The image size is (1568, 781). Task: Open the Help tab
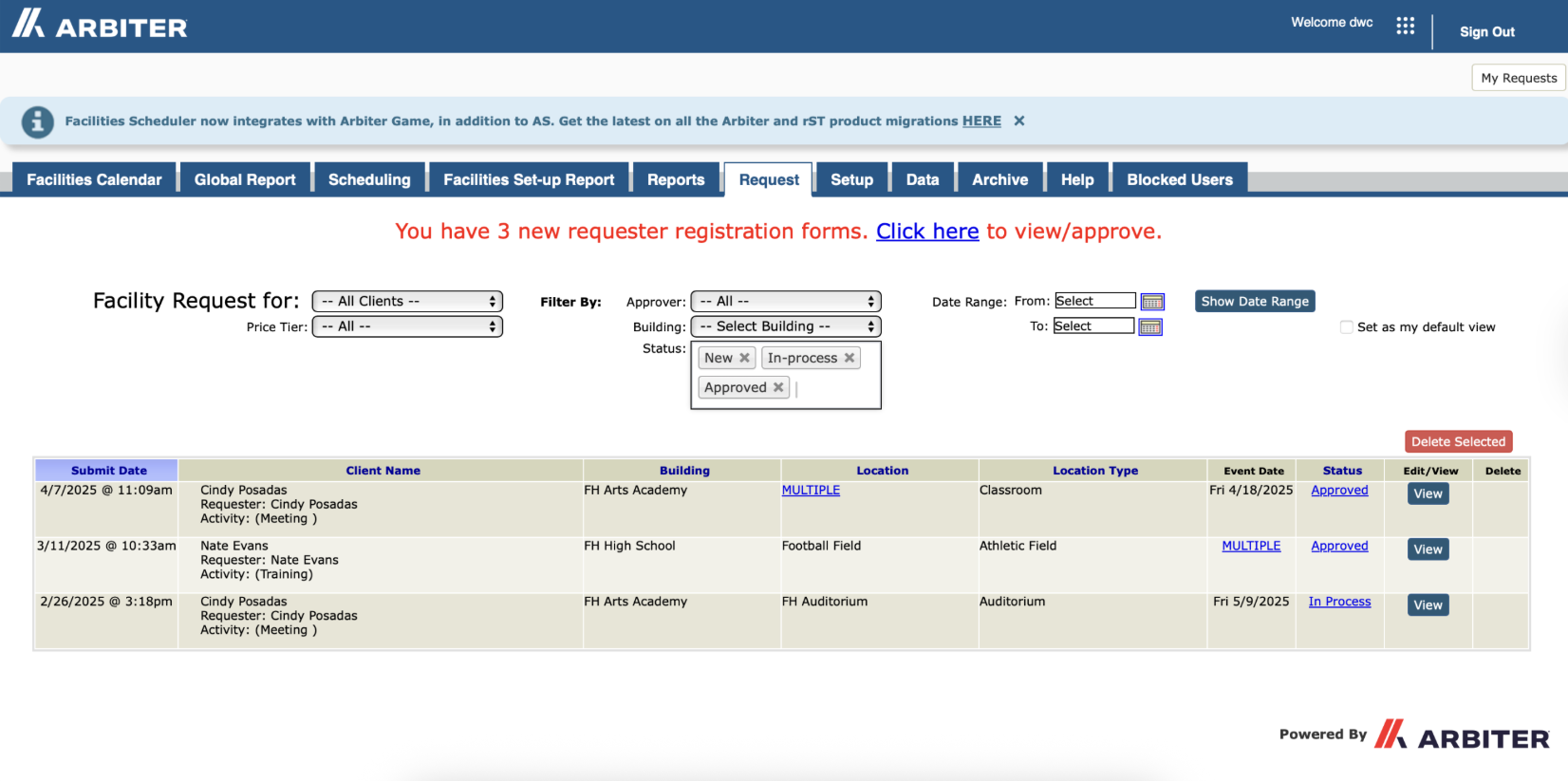pos(1077,179)
